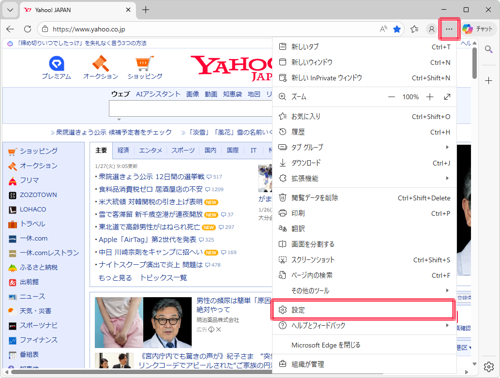Viewport: 500px width, 378px height.
Task: Click the Yahoo search input field
Action: (191, 109)
